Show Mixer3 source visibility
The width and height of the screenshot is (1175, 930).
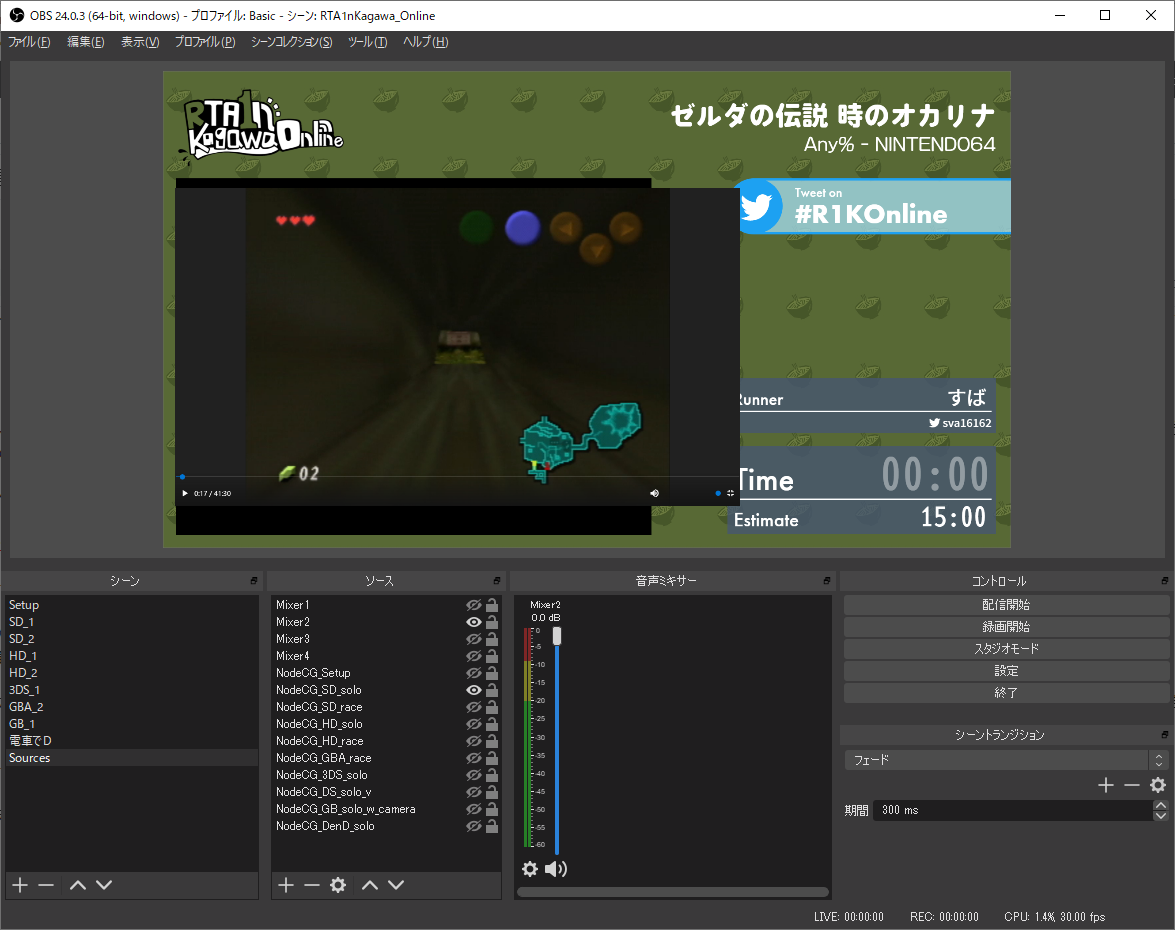[474, 639]
